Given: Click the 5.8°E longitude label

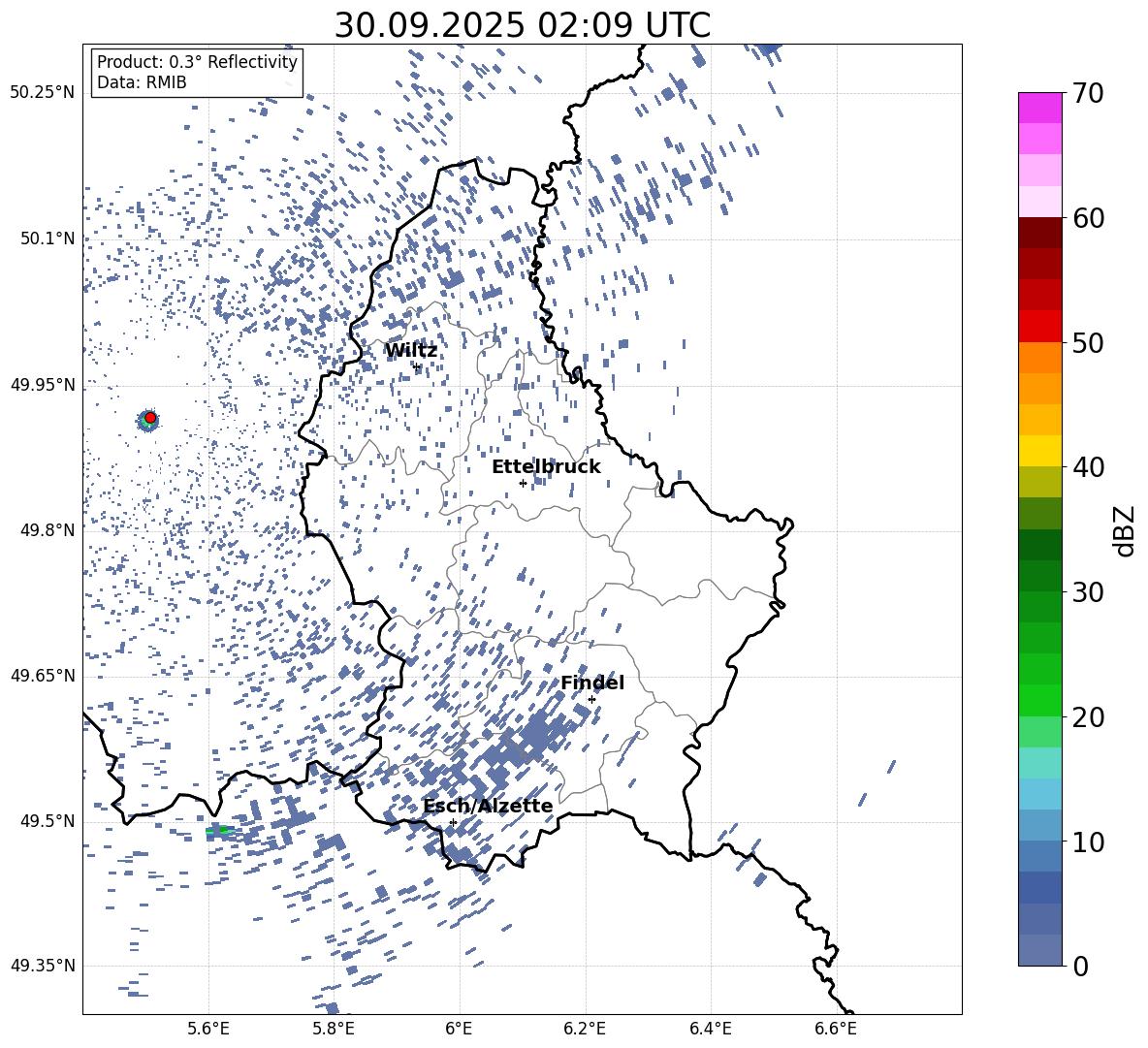Looking at the screenshot, I should pos(334,1029).
